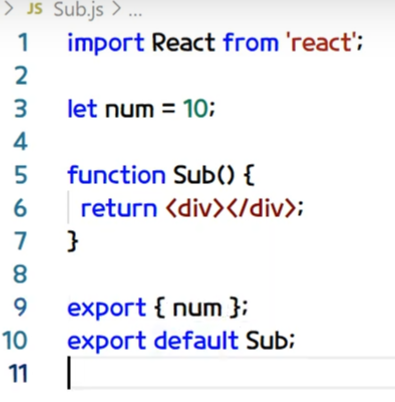Screen dimensions: 395x402
Task: Click 'Sub()' function name on line 5
Action: click(x=204, y=175)
